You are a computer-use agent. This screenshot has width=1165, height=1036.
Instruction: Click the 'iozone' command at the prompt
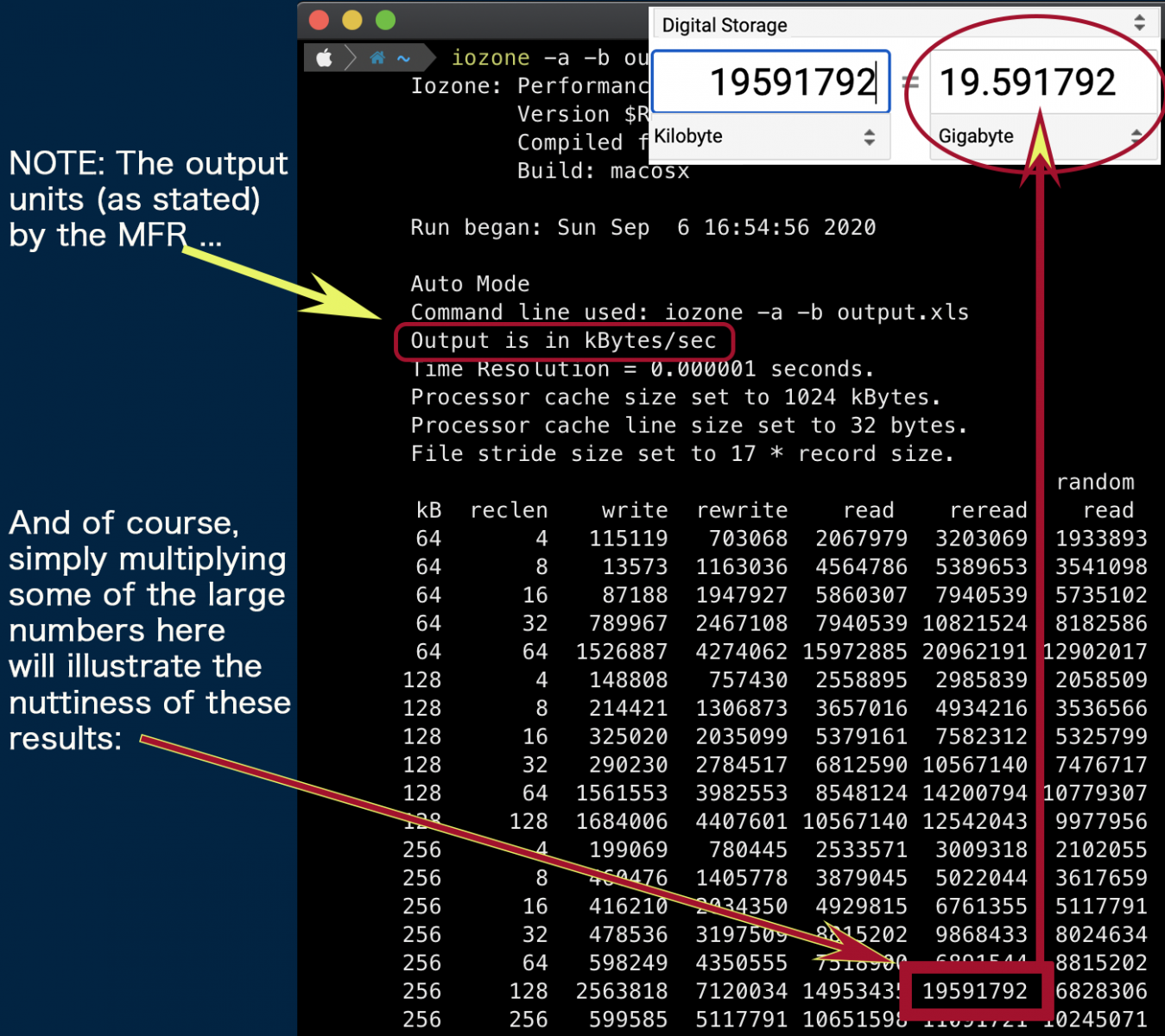491,58
